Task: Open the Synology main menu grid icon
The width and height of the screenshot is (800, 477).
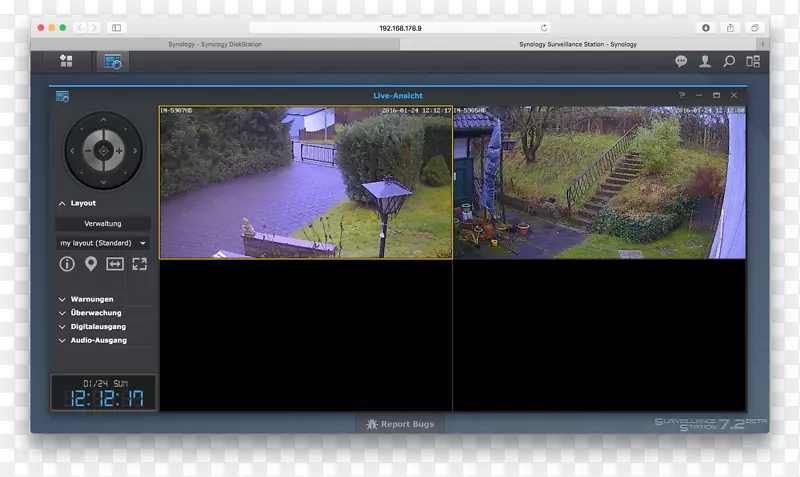Action: click(x=66, y=61)
